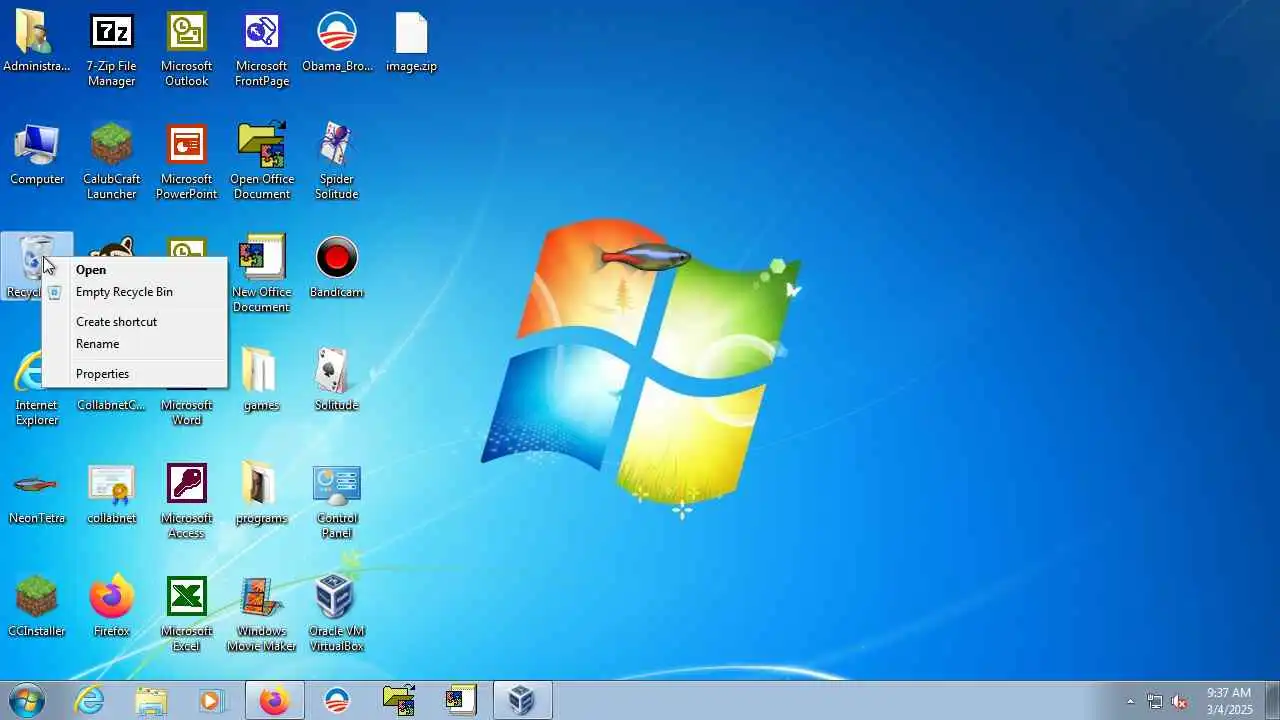The width and height of the screenshot is (1280, 720).
Task: Select the Open Office Document desktop icon
Action: point(262,162)
